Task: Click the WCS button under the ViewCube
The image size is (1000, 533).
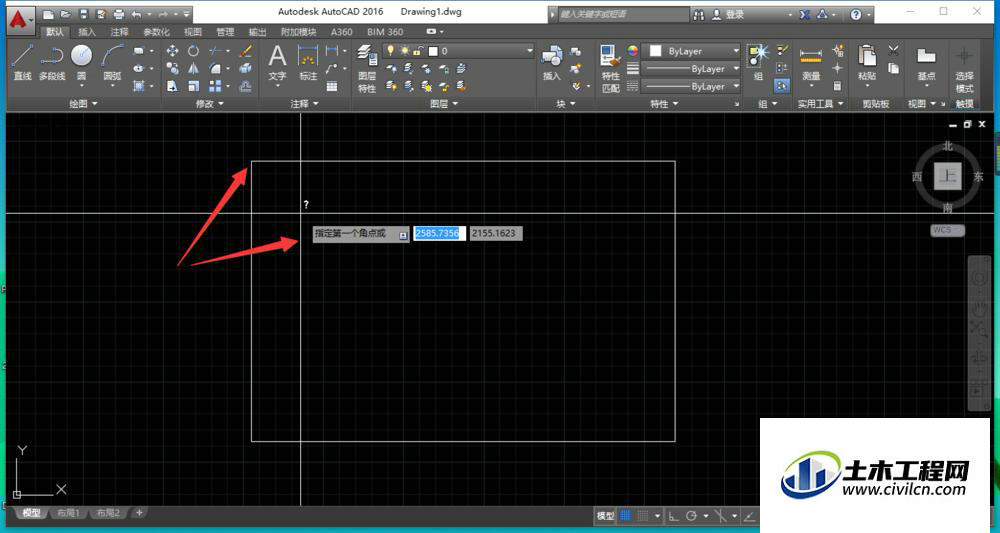Action: coord(947,230)
